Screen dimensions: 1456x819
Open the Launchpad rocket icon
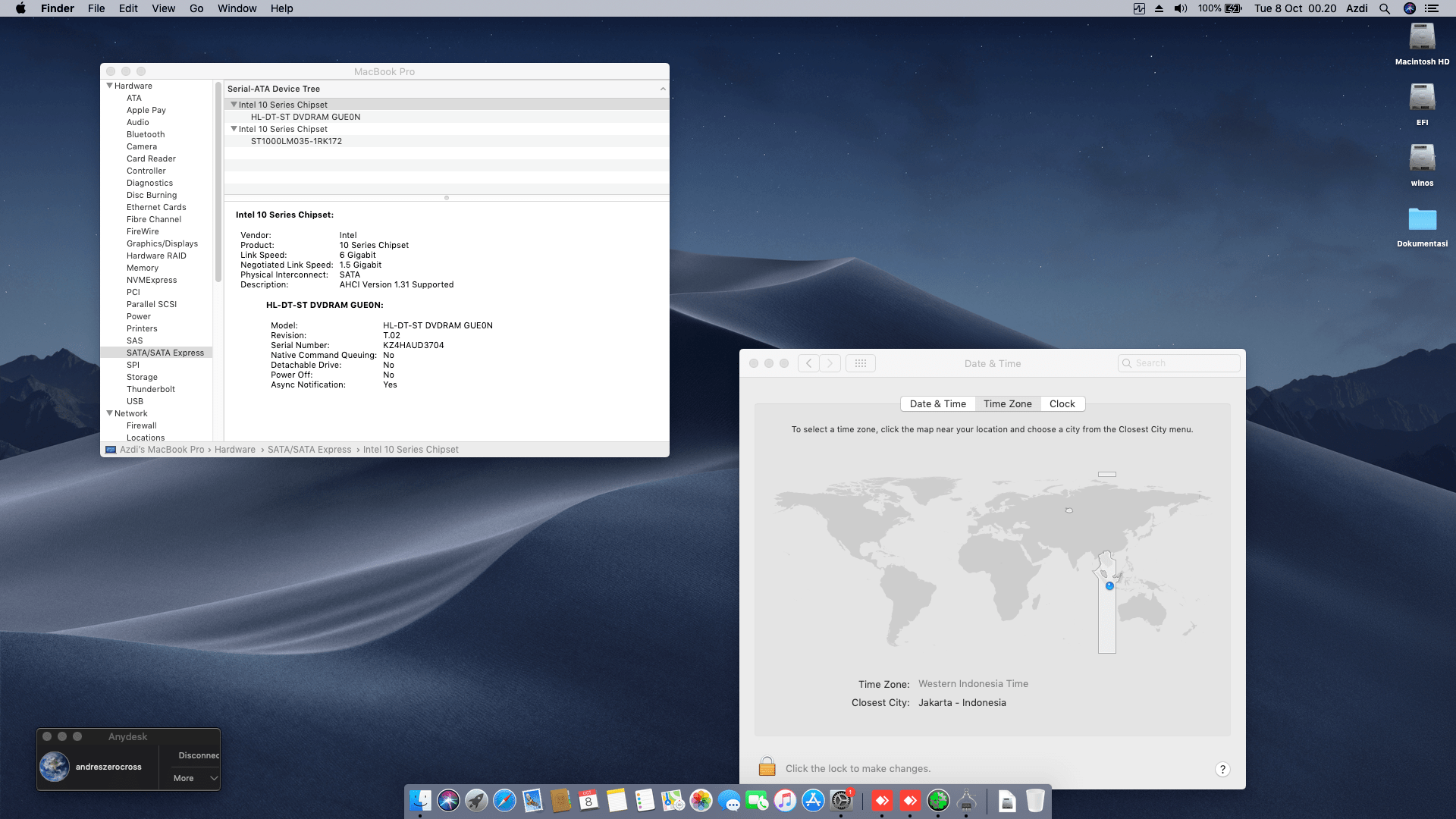[x=476, y=801]
